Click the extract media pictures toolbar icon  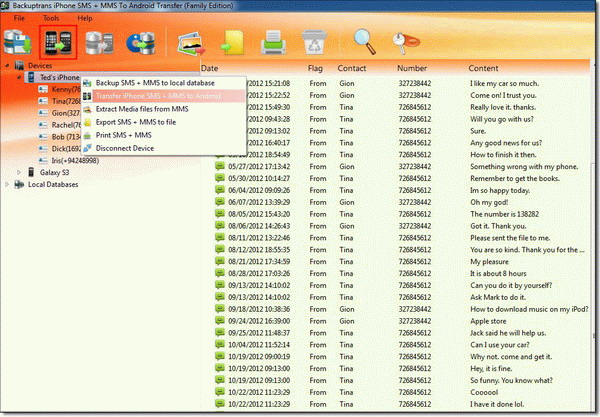pyautogui.click(x=191, y=43)
